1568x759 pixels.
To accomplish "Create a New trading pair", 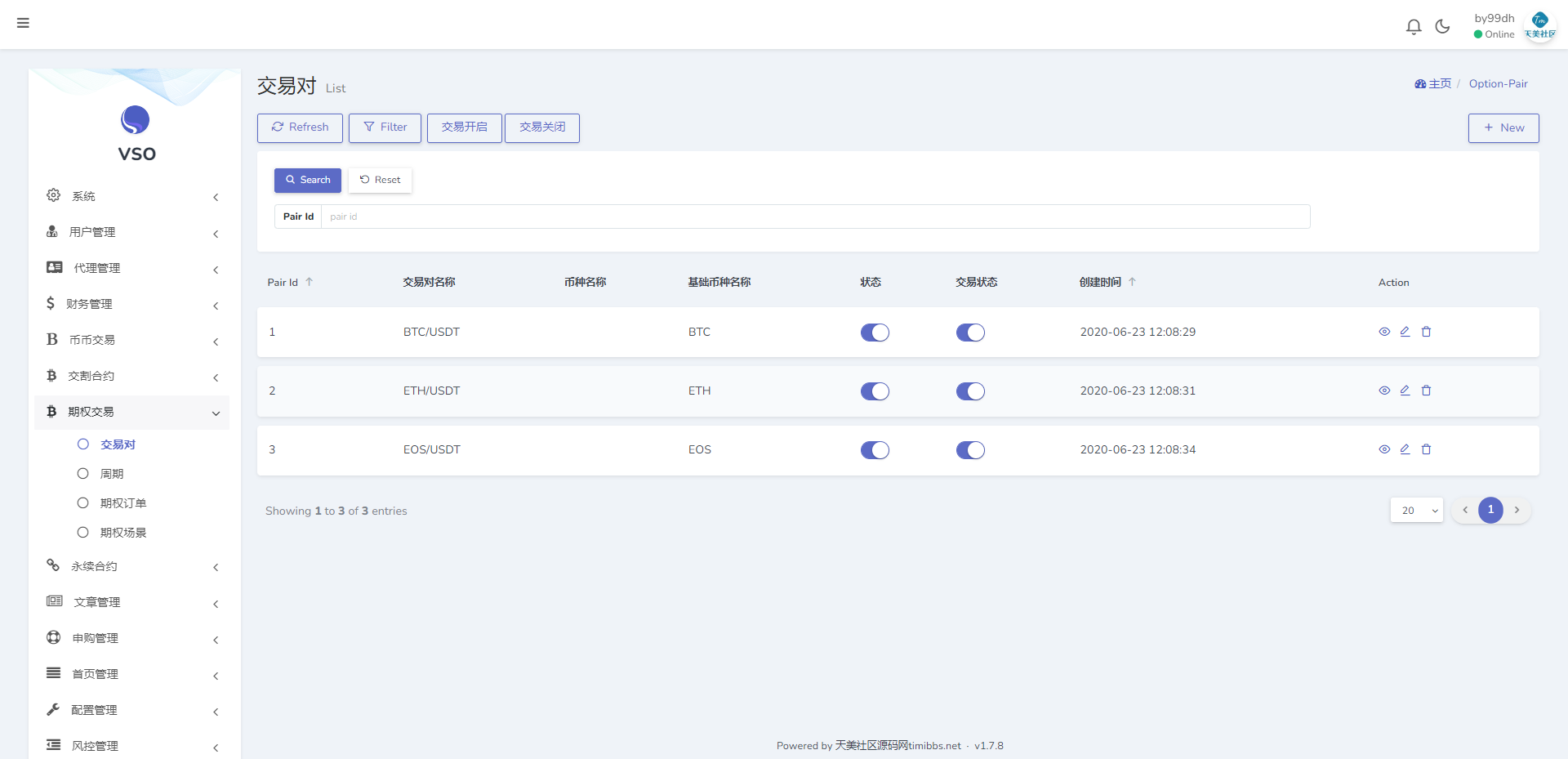I will coord(1503,128).
